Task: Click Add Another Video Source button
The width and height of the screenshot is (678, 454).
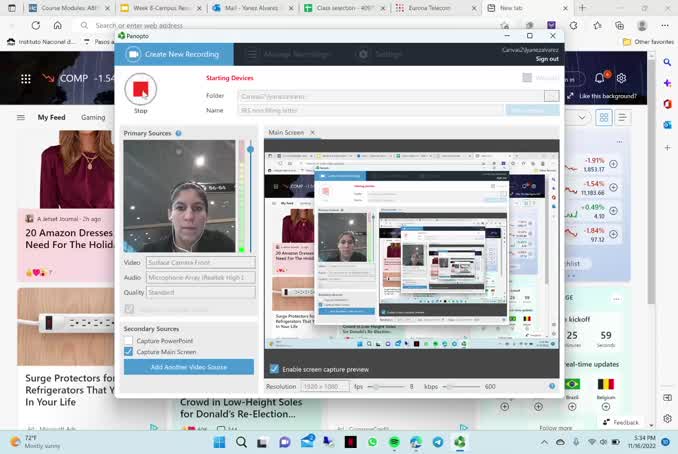Action: point(189,367)
